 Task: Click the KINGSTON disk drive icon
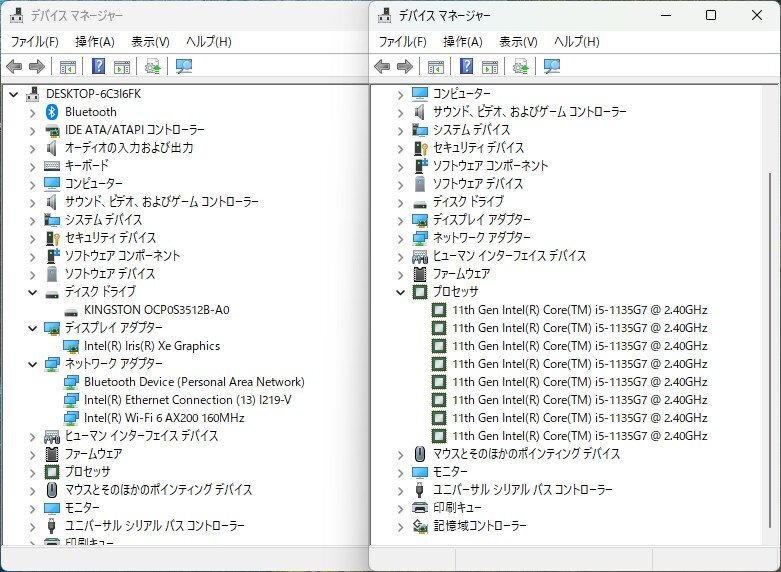[x=71, y=310]
